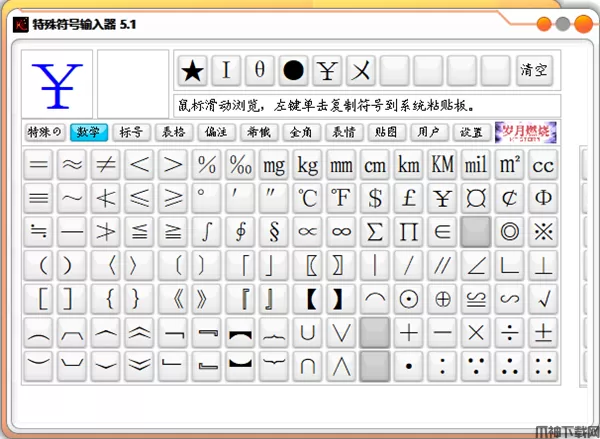Click the section sign § symbol
The width and height of the screenshot is (600, 439).
coord(274,232)
